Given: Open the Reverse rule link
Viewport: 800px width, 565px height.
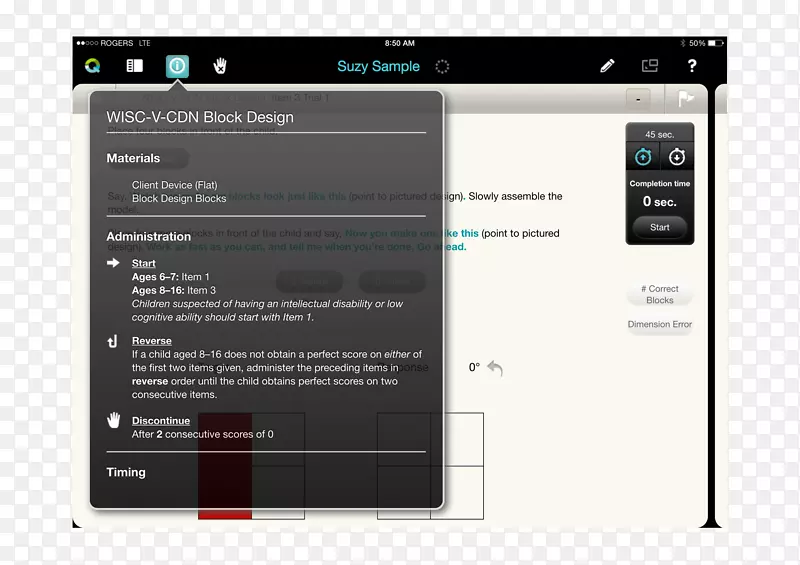Looking at the screenshot, I should [152, 341].
